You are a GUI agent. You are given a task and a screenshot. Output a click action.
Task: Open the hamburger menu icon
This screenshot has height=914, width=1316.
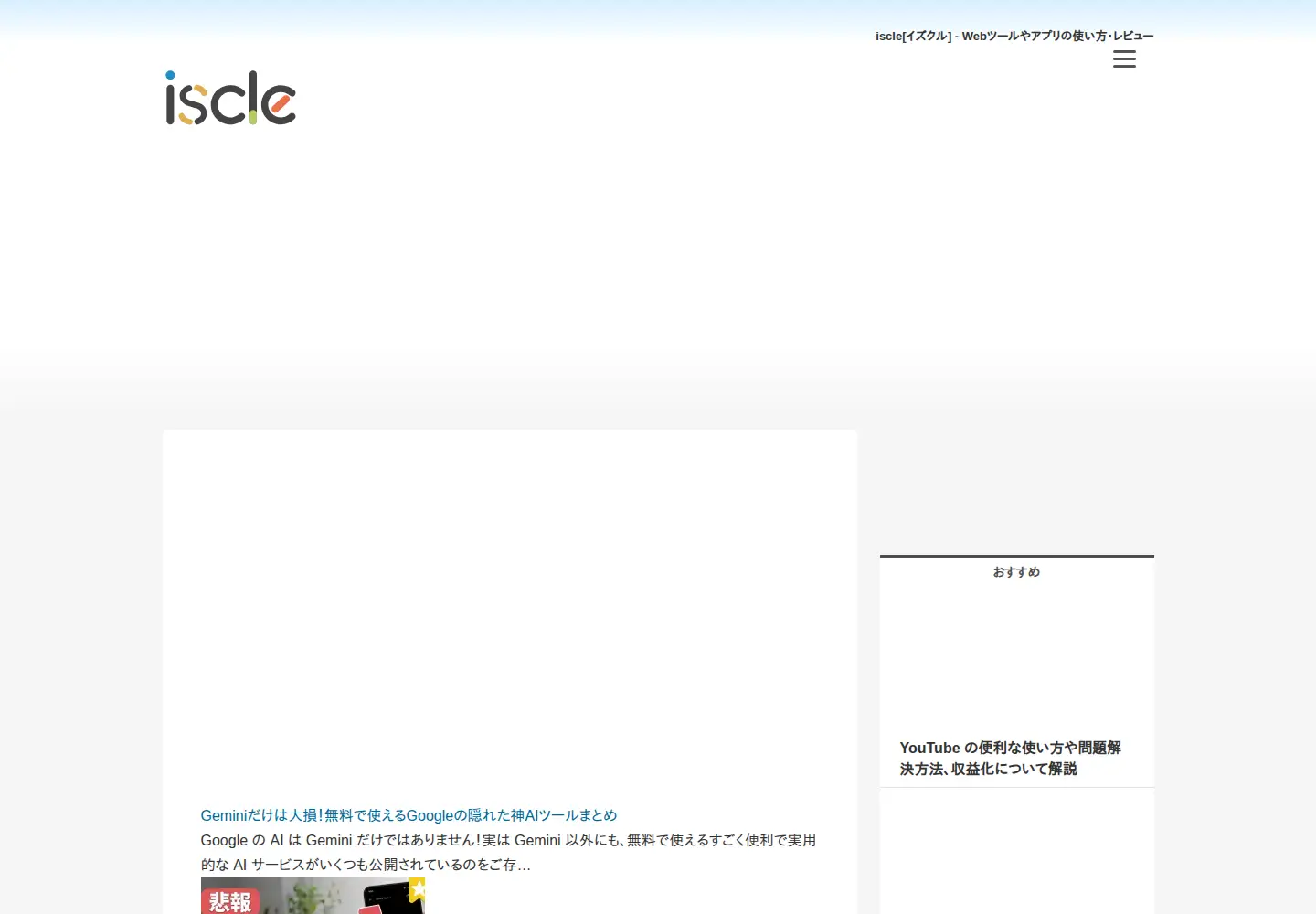1124,59
